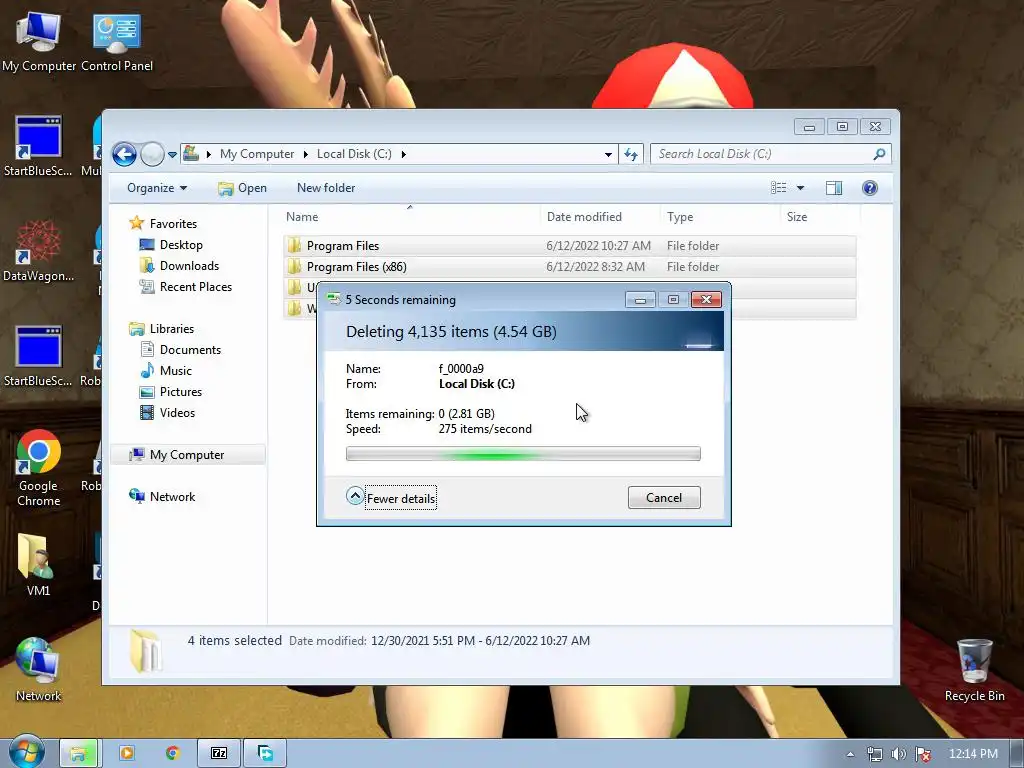Image resolution: width=1024 pixels, height=768 pixels.
Task: Open the Organize dropdown menu
Action: coord(157,188)
